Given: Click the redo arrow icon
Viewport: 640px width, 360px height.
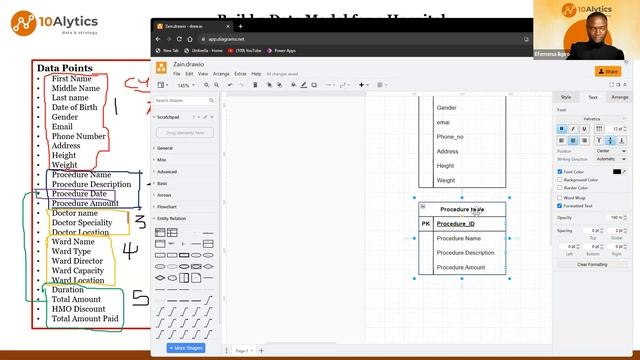Looking at the screenshot, I should 241,85.
